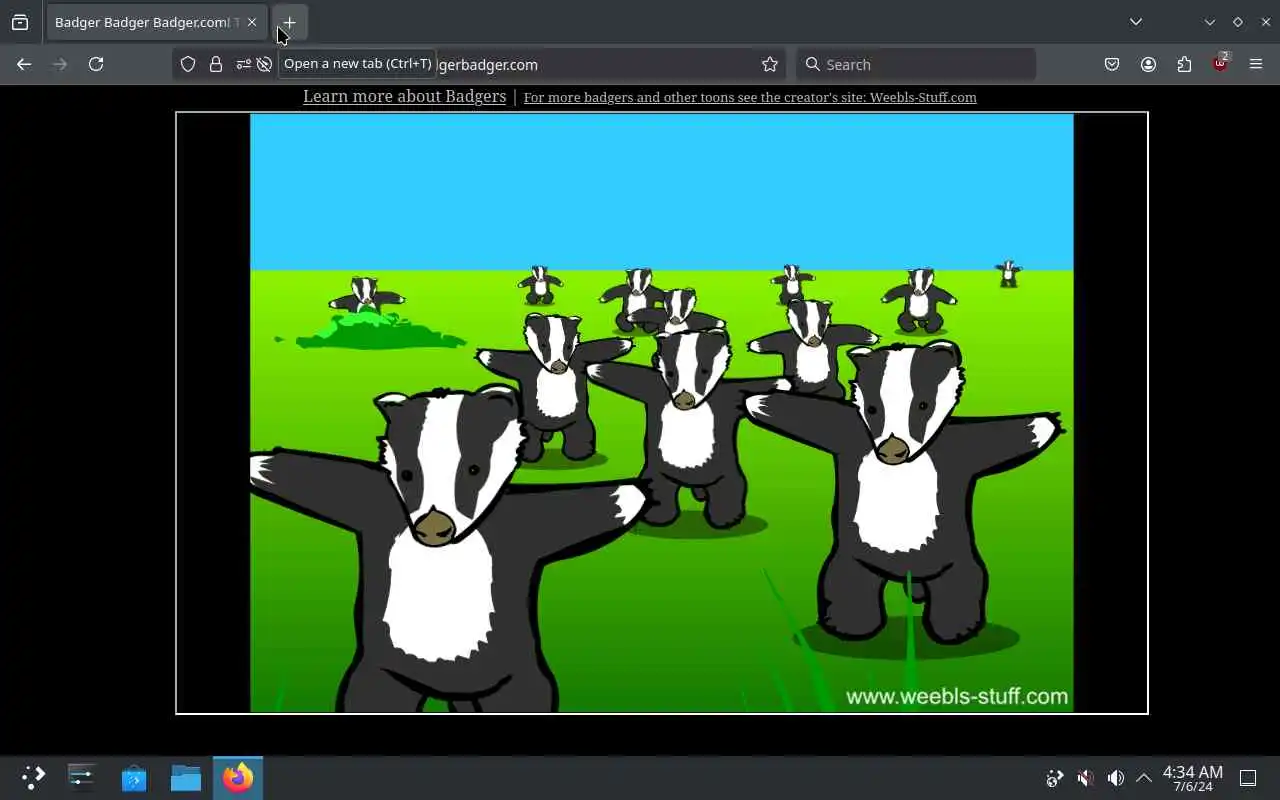This screenshot has width=1280, height=800.
Task: Open the Dolphin file manager folder
Action: [x=186, y=777]
